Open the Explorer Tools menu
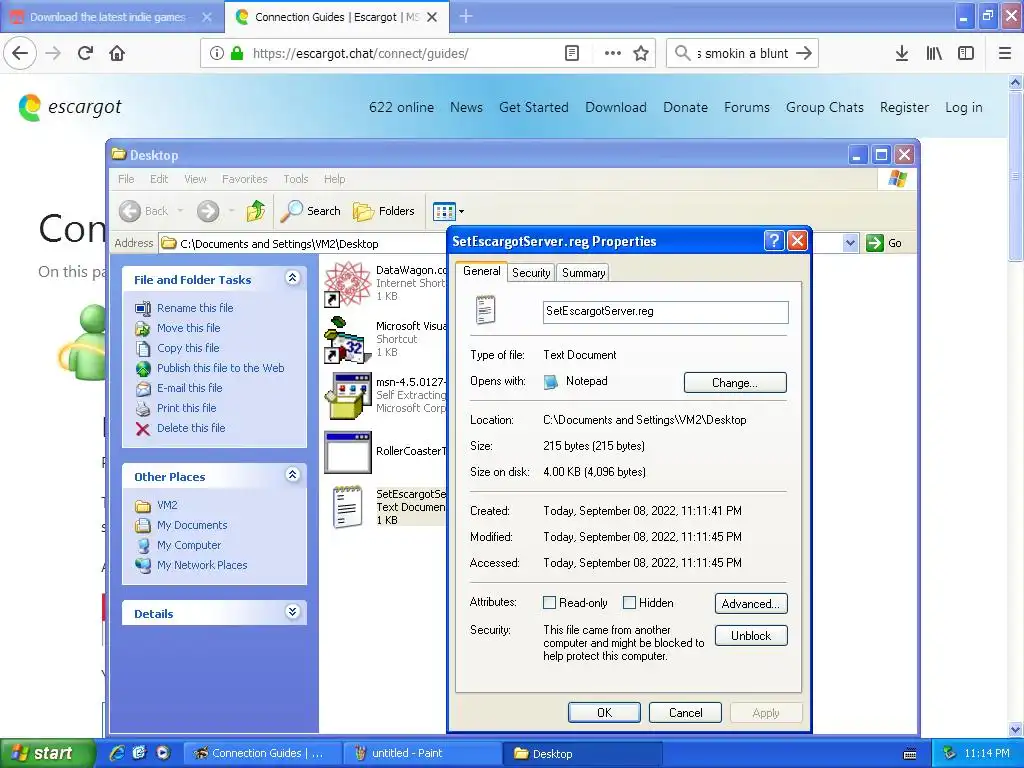This screenshot has width=1024, height=768. tap(295, 179)
